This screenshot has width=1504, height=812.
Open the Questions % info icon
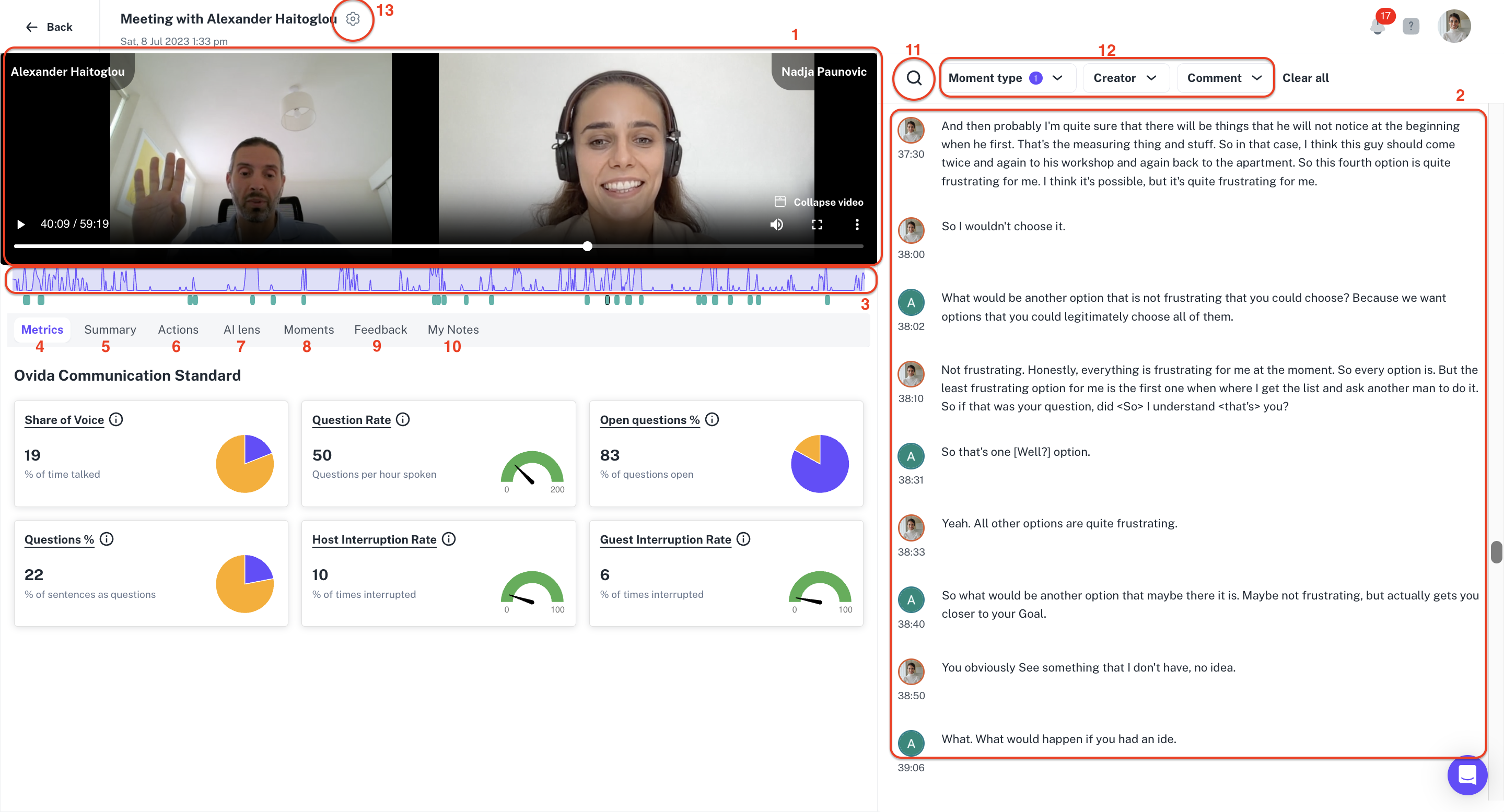(x=106, y=539)
